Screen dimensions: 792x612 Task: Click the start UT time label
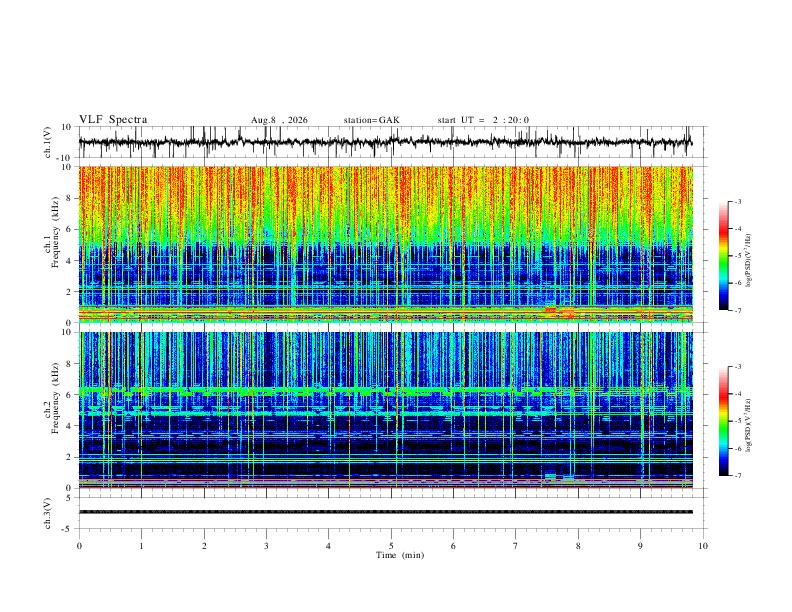[483, 120]
